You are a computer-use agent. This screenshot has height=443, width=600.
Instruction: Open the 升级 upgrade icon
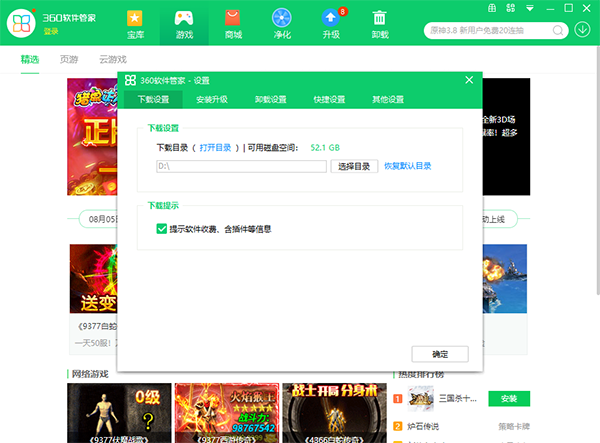point(330,22)
